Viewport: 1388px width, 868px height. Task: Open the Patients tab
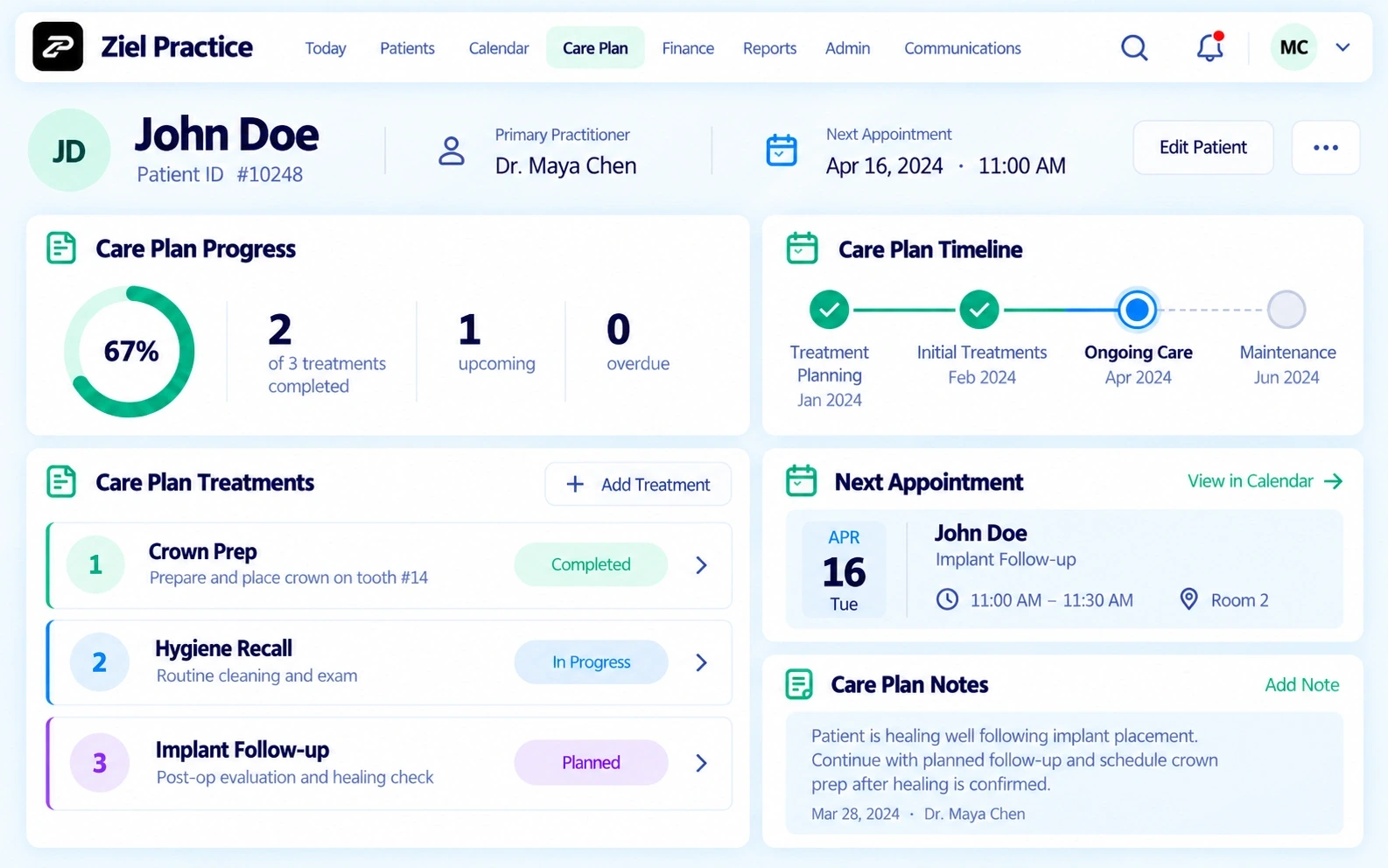(407, 48)
